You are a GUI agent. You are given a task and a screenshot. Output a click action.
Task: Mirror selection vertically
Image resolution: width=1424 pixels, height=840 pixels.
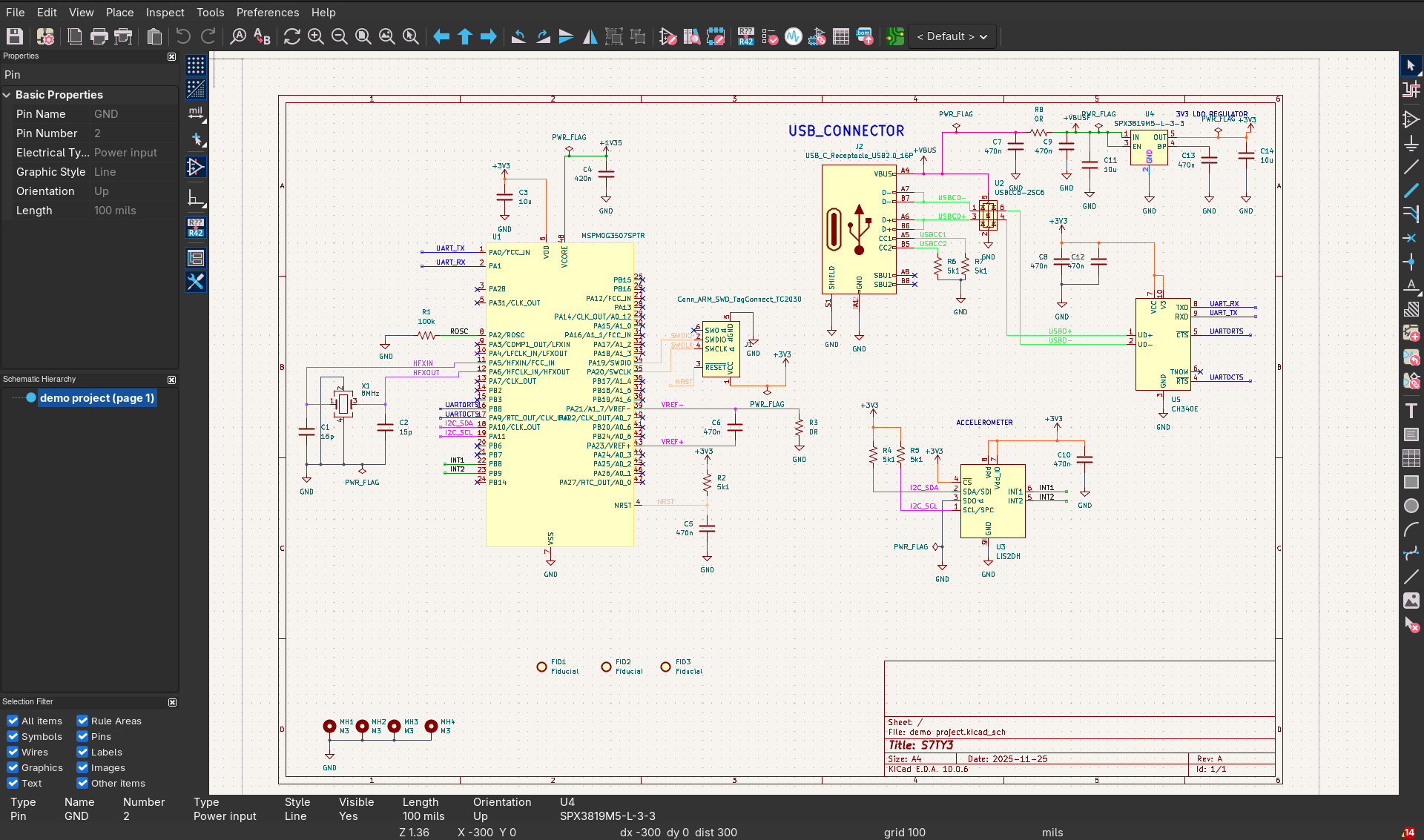click(x=567, y=36)
